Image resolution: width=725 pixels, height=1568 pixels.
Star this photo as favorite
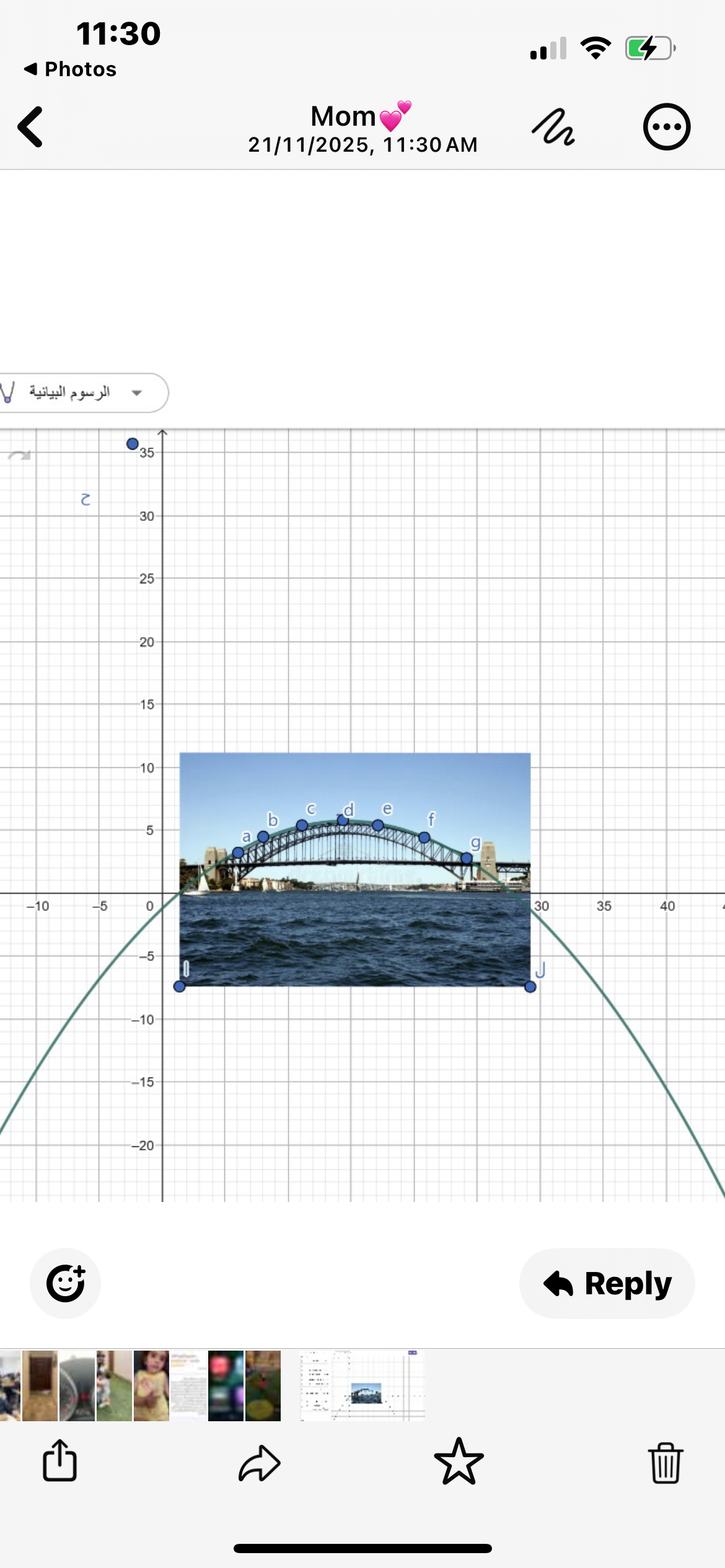point(459,1461)
